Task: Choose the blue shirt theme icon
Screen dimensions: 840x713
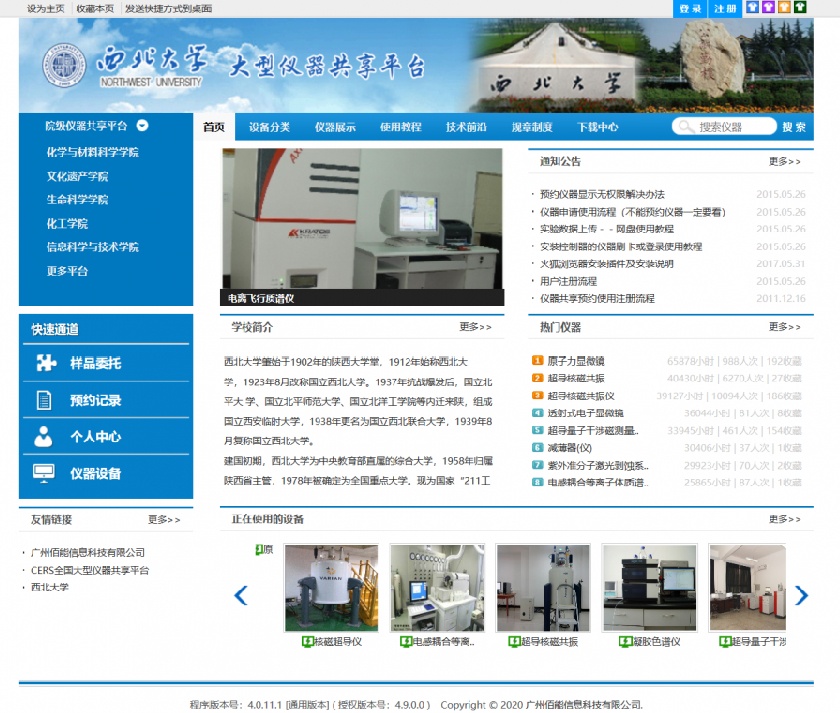Action: pos(752,8)
